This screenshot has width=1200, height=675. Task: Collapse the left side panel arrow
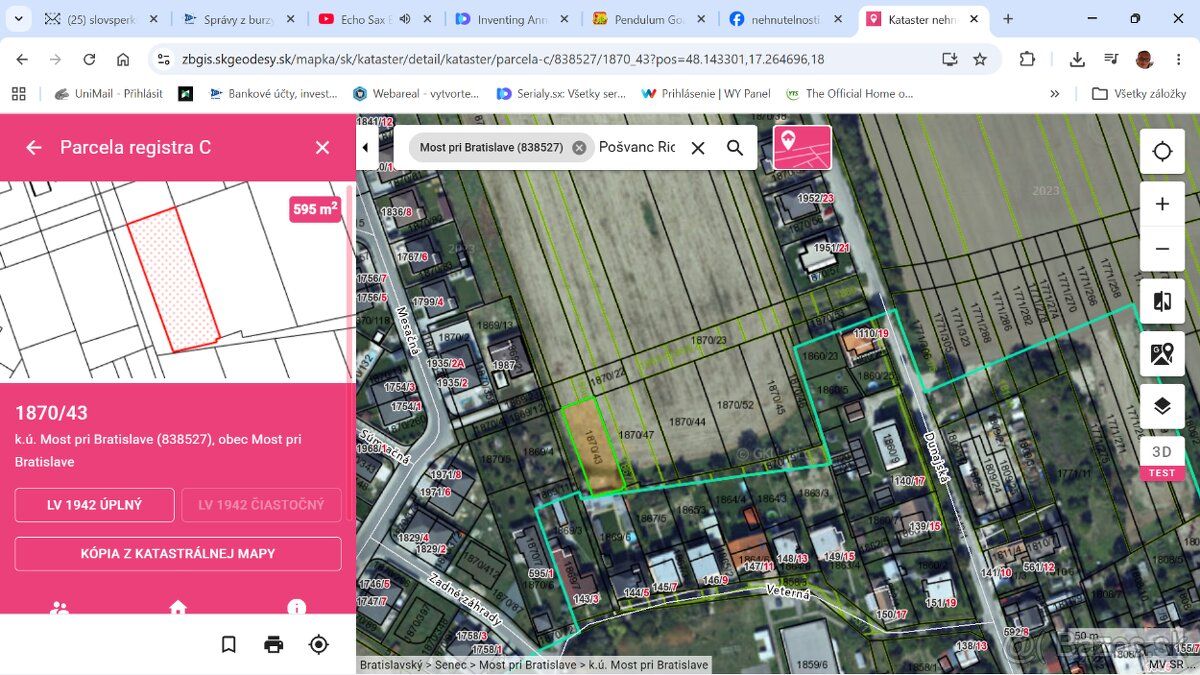point(365,147)
